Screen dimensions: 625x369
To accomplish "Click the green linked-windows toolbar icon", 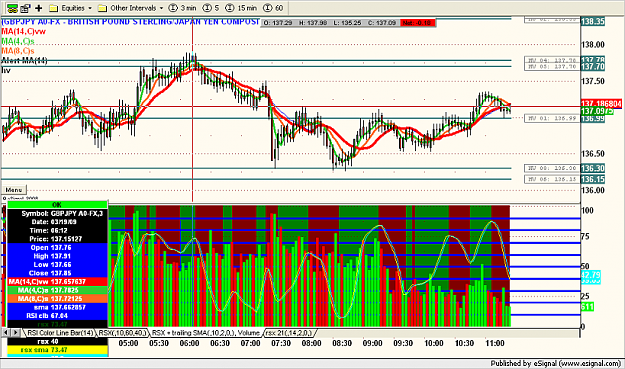I will pyautogui.click(x=12, y=8).
